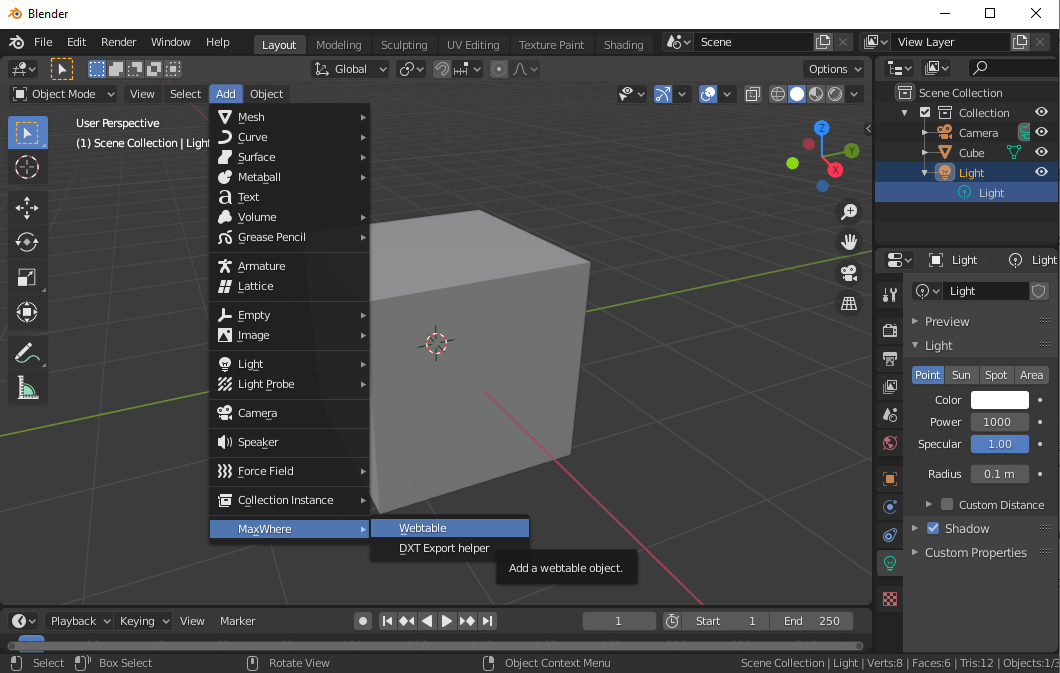Activate the Scale tool
Screen dimensions: 1060x673
(27, 277)
